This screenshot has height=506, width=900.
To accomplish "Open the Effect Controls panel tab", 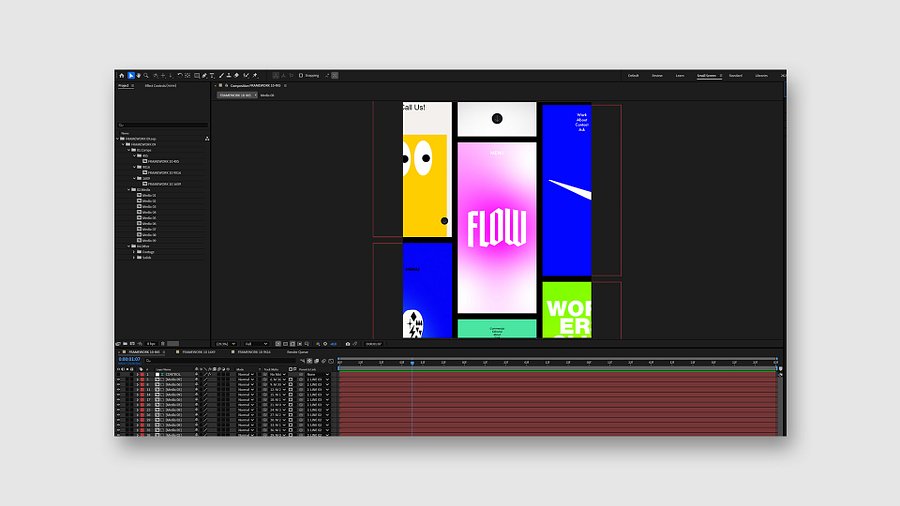I will click(160, 85).
